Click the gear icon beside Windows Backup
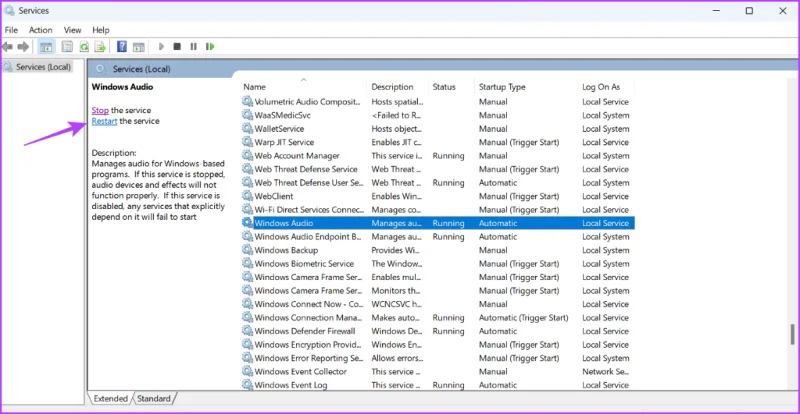The height and width of the screenshot is (414, 800). tap(247, 250)
